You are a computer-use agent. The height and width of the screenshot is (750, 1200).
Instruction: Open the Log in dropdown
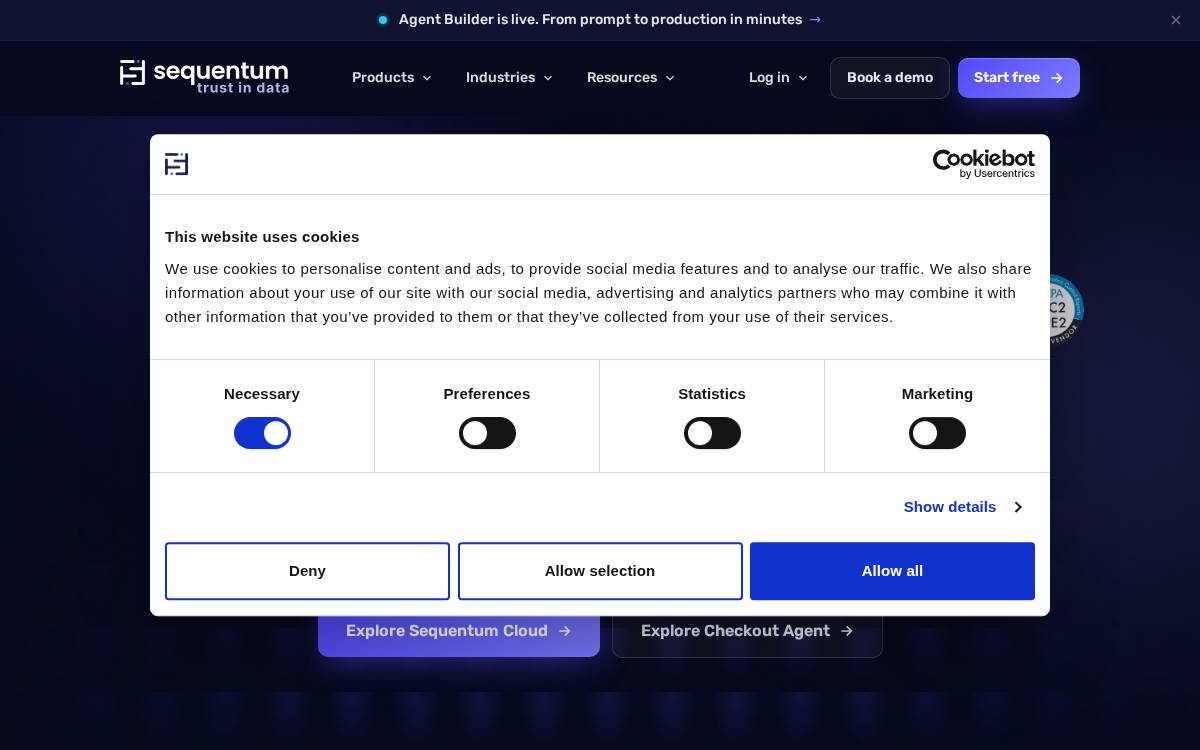point(778,78)
